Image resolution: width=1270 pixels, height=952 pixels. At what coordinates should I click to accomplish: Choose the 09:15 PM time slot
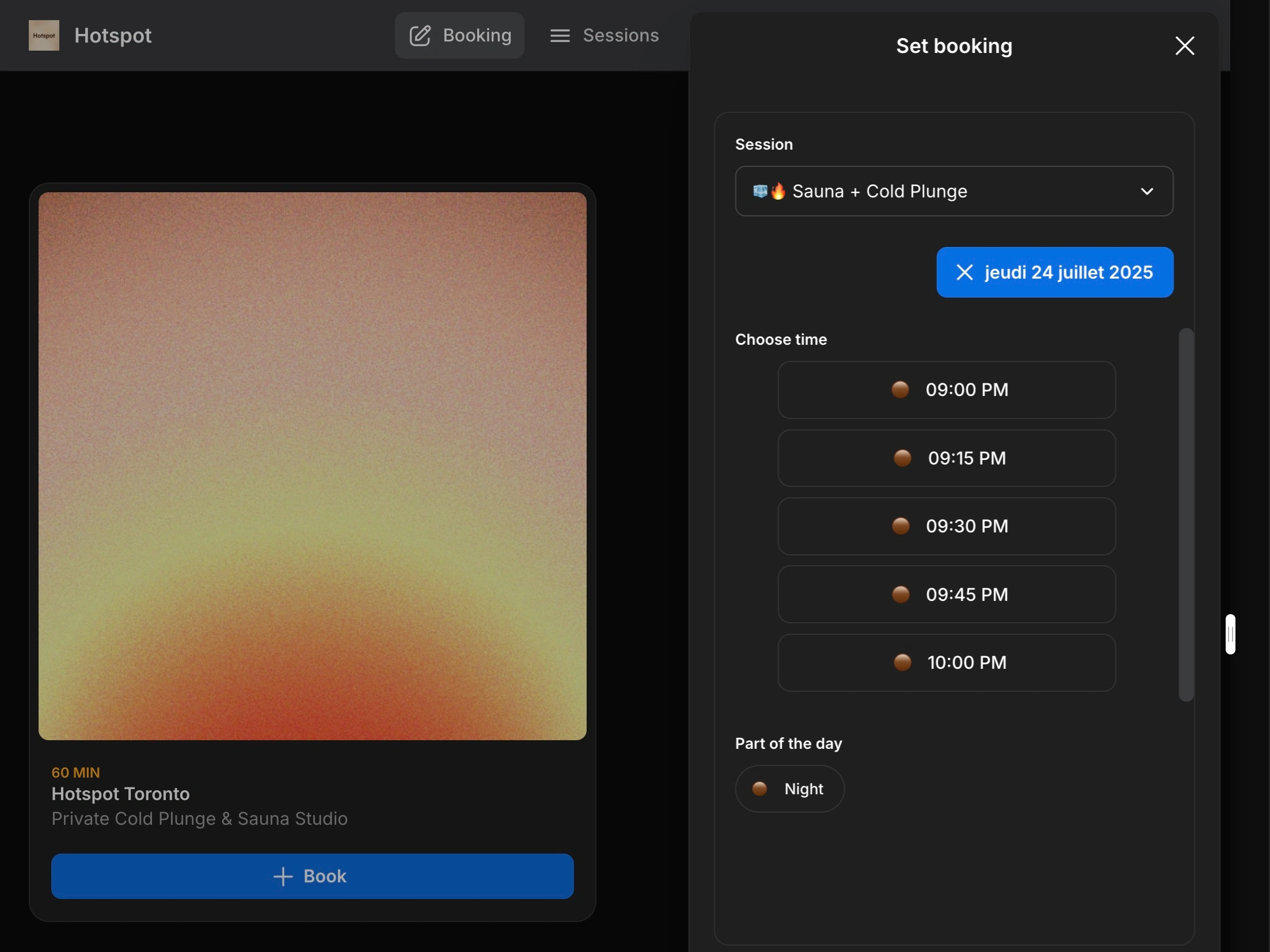click(x=946, y=458)
